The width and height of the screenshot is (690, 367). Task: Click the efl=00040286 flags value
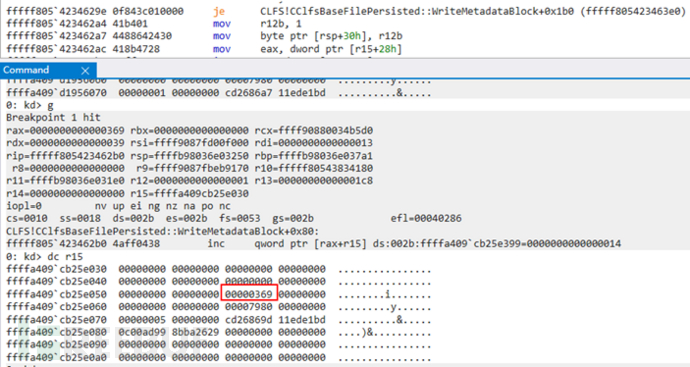pos(426,218)
